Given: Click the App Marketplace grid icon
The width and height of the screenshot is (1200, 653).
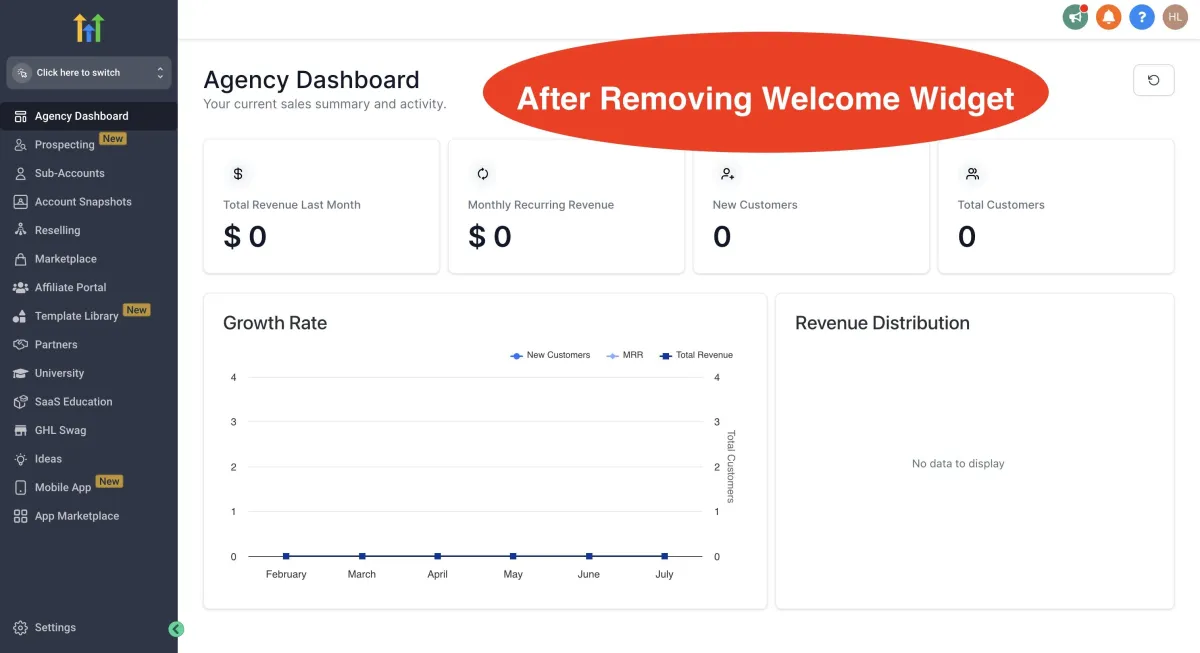Looking at the screenshot, I should (x=20, y=516).
